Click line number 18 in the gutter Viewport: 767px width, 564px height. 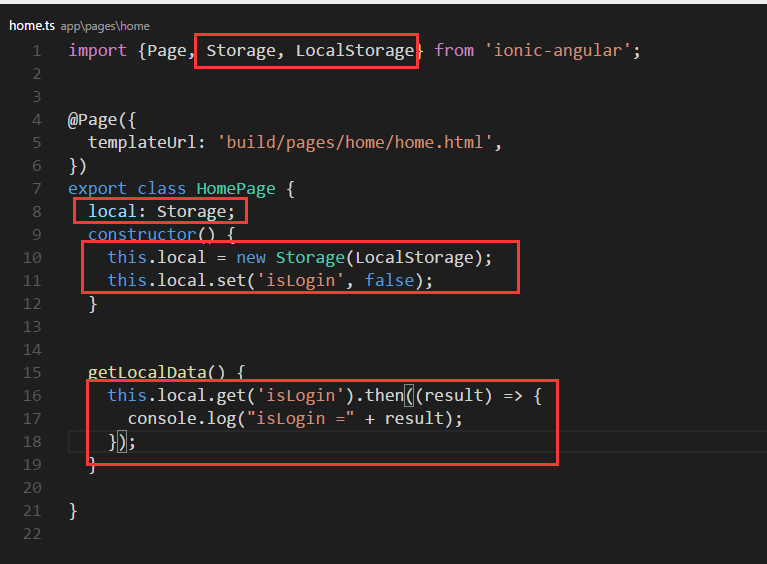tap(32, 442)
